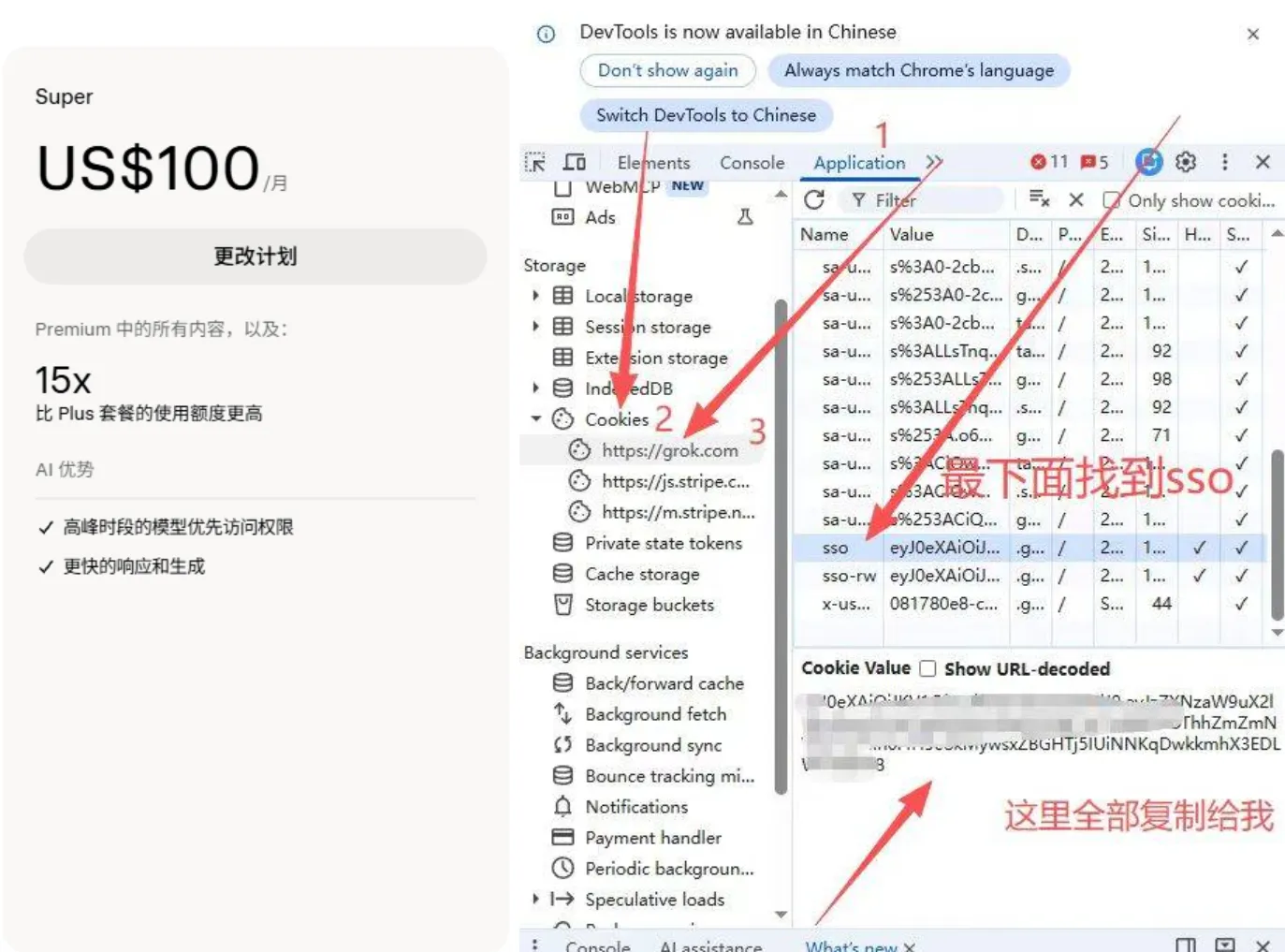The height and width of the screenshot is (952, 1285).
Task: Open the DevTools three-dot customize menu
Action: tap(1224, 162)
